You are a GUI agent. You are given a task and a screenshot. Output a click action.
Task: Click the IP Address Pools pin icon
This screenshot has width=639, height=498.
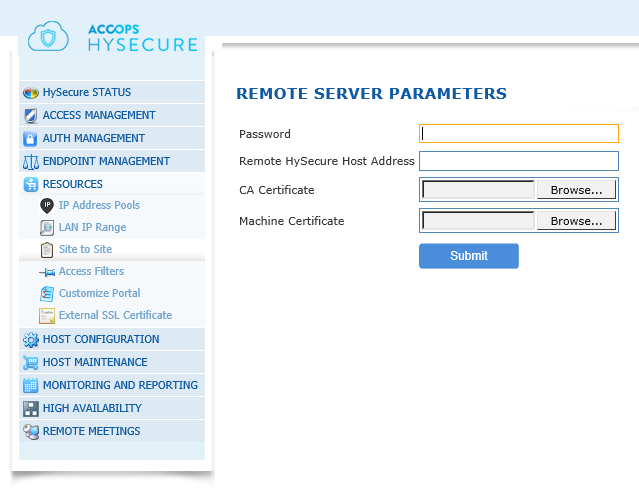pos(47,205)
